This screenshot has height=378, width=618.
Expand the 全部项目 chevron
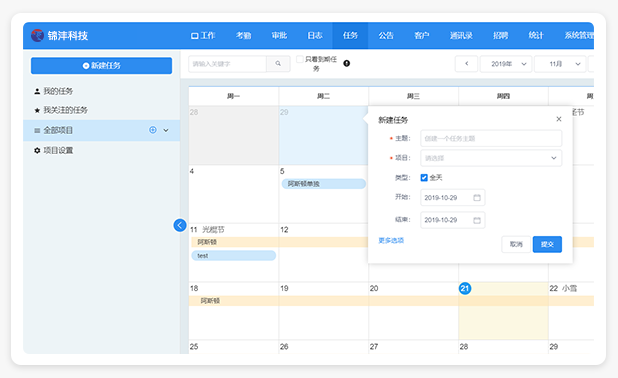[x=166, y=130]
